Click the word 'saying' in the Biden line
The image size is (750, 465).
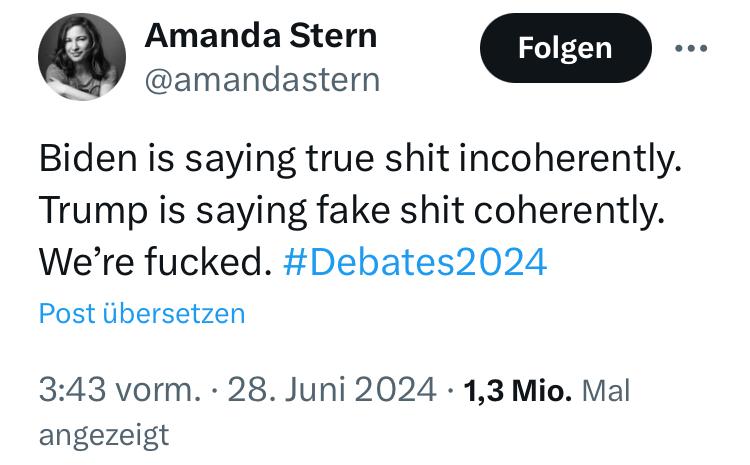(x=240, y=160)
